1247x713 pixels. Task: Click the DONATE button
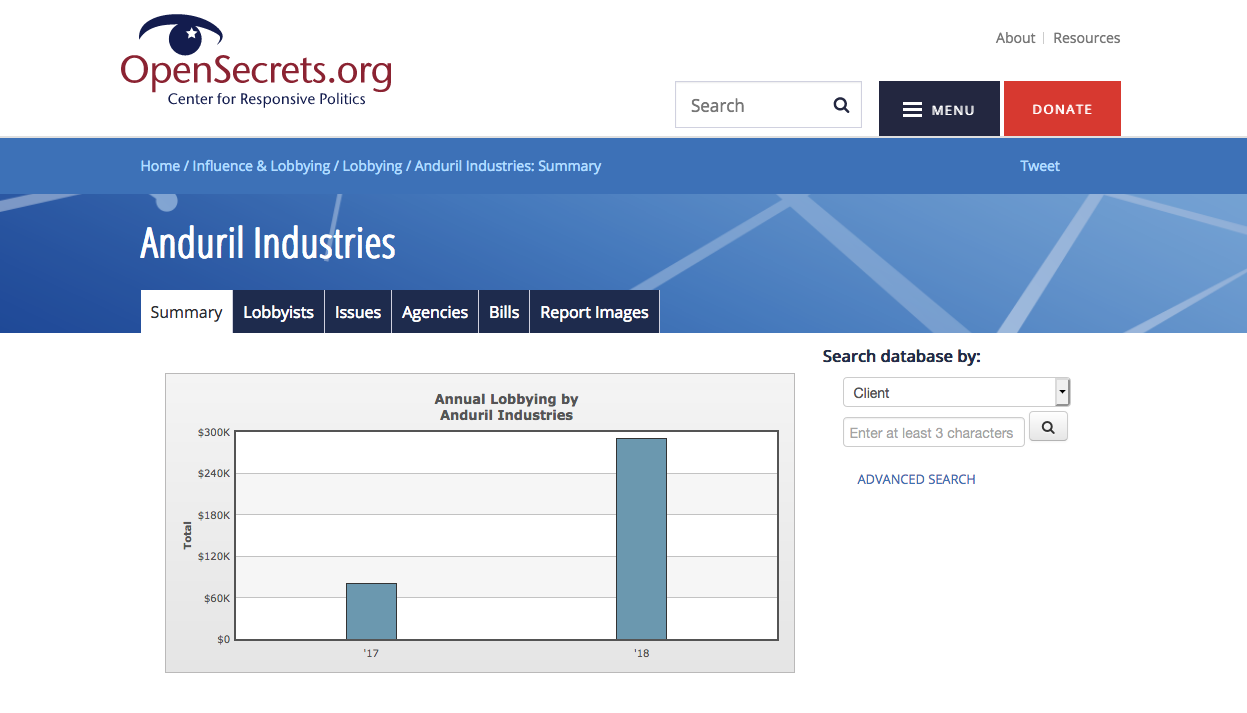[x=1062, y=109]
